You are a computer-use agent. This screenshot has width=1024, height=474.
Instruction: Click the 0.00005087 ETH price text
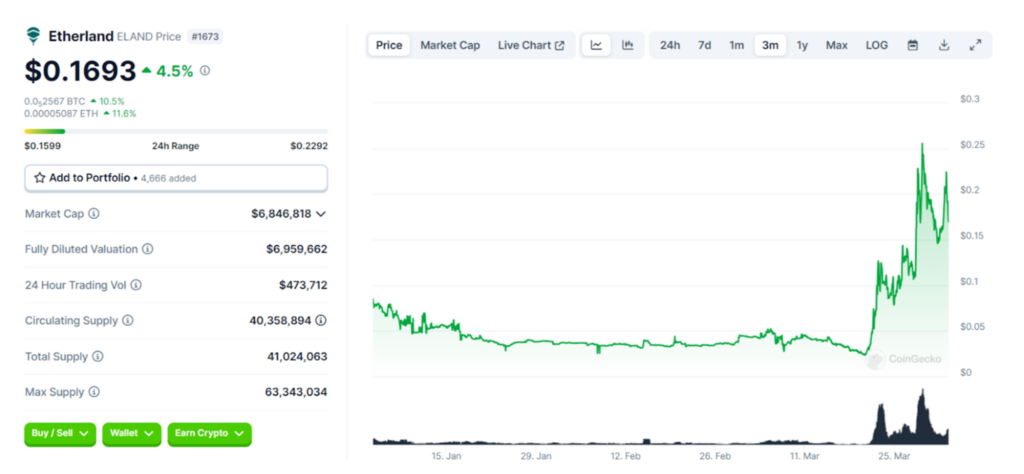pyautogui.click(x=61, y=113)
